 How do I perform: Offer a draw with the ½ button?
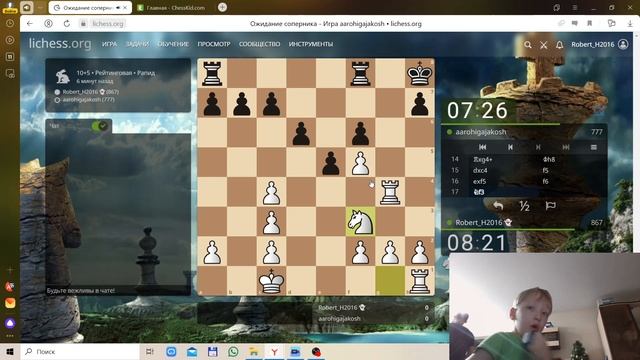coord(524,206)
